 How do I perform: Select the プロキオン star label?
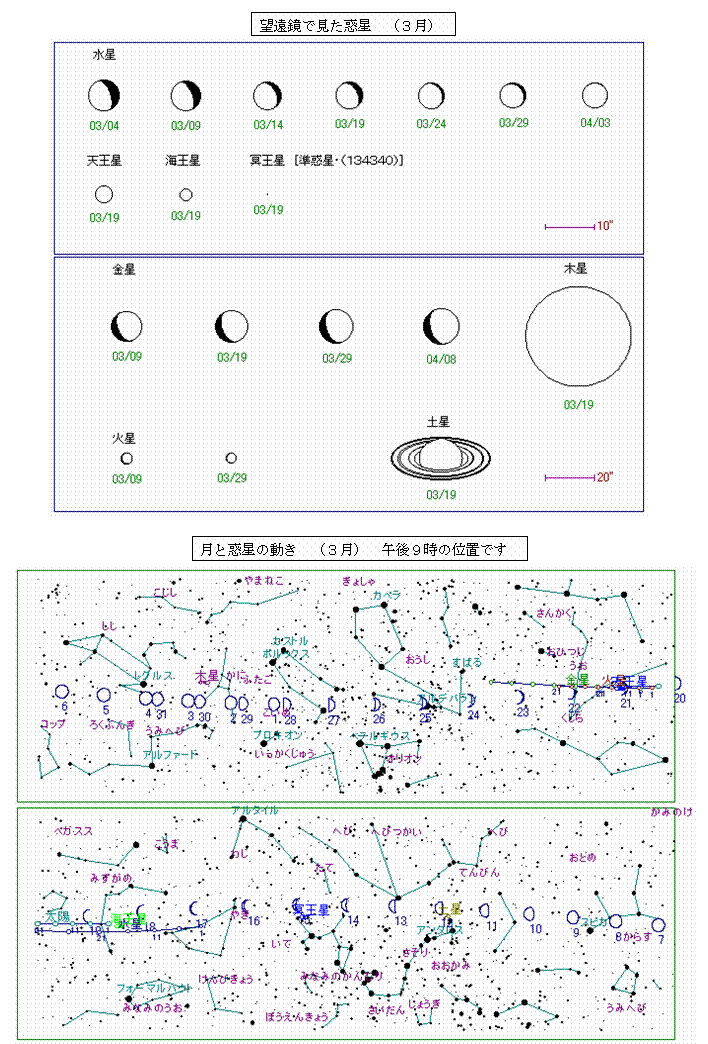click(277, 735)
